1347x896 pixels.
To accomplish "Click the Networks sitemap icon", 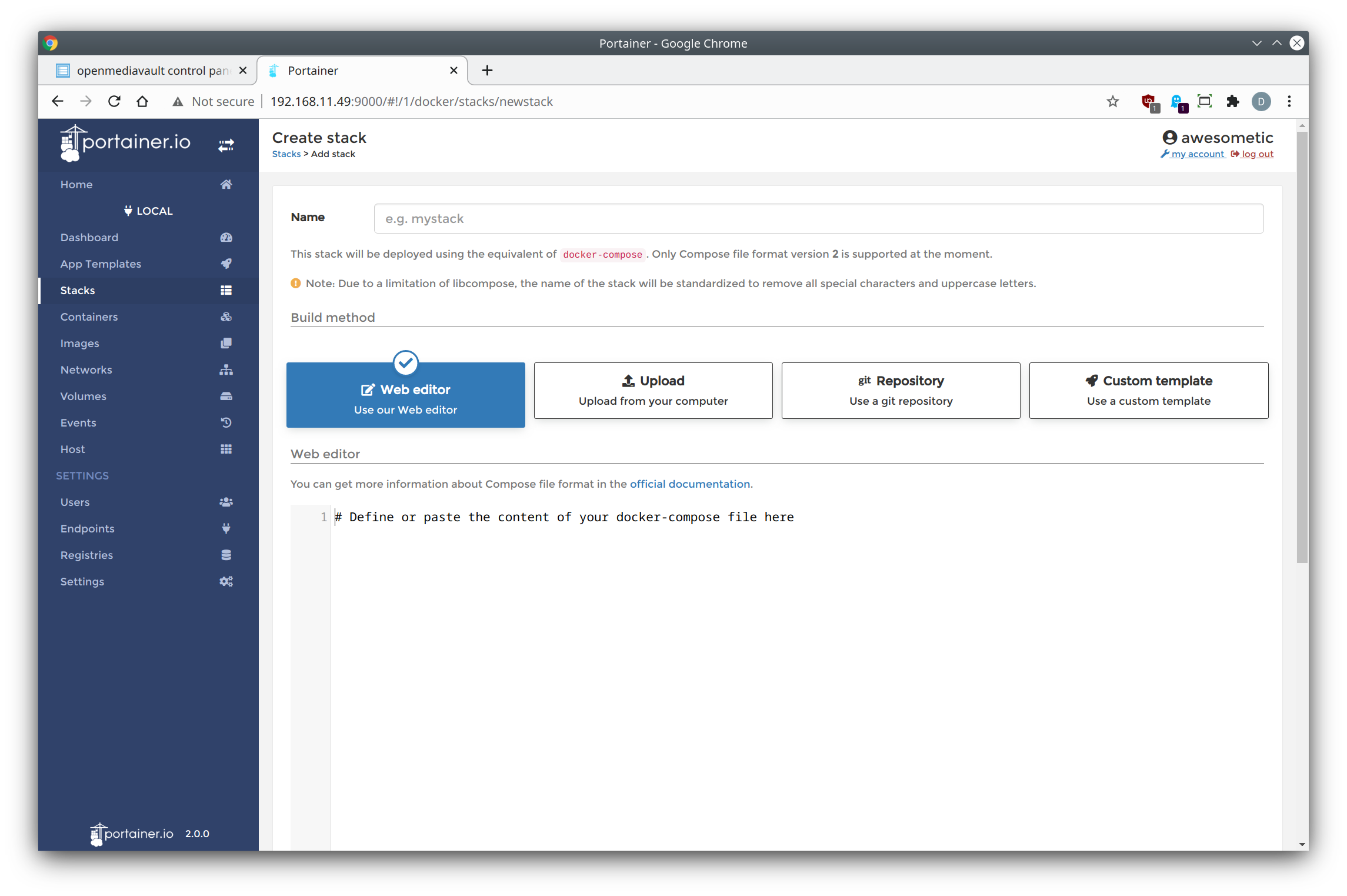I will [x=226, y=370].
